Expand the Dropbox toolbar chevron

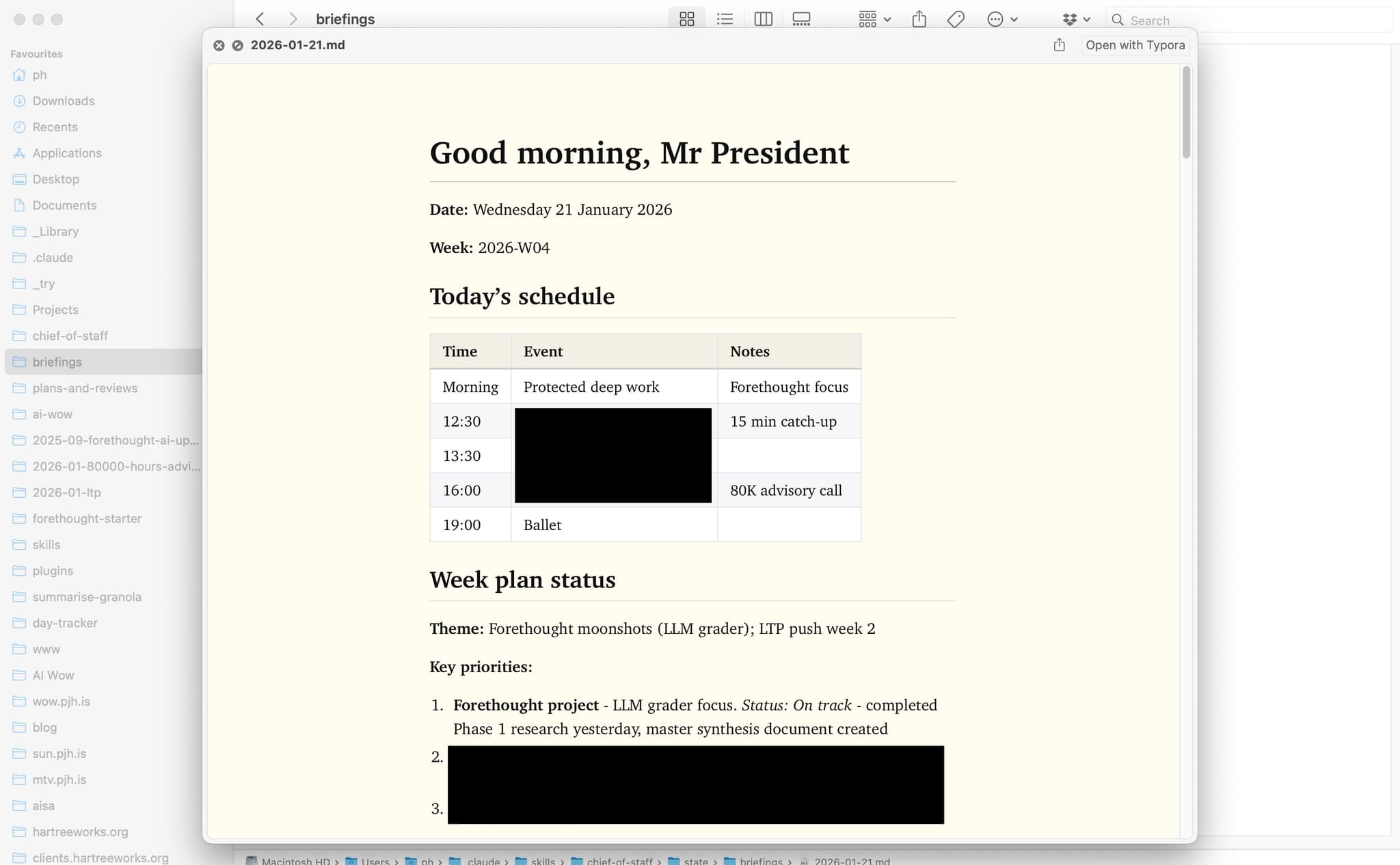coord(1086,18)
